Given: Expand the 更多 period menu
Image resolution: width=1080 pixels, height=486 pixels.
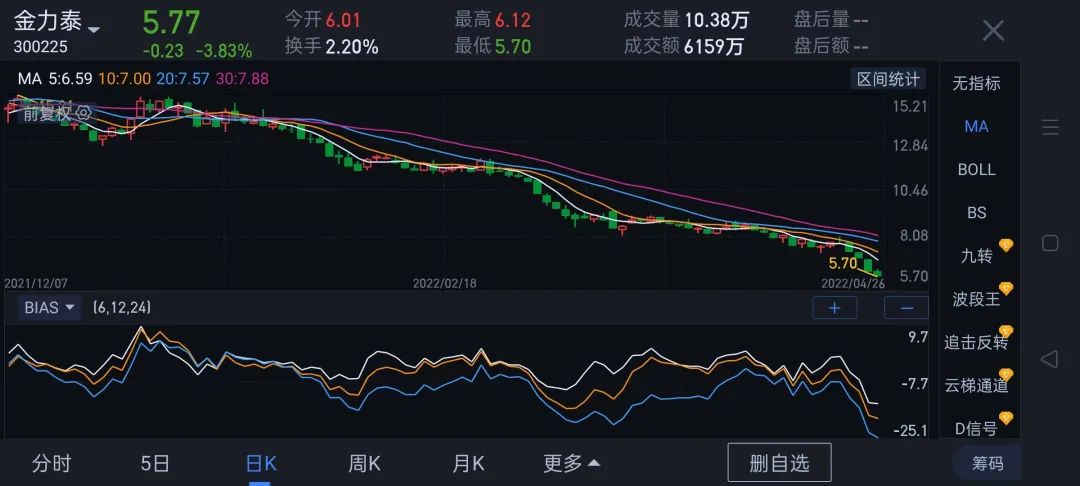Looking at the screenshot, I should coord(572,463).
